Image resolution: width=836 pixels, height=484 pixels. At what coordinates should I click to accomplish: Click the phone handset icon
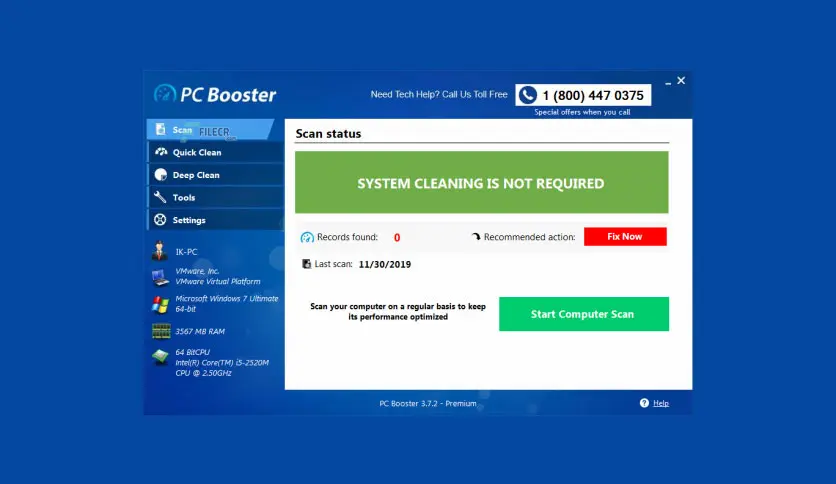tap(528, 95)
